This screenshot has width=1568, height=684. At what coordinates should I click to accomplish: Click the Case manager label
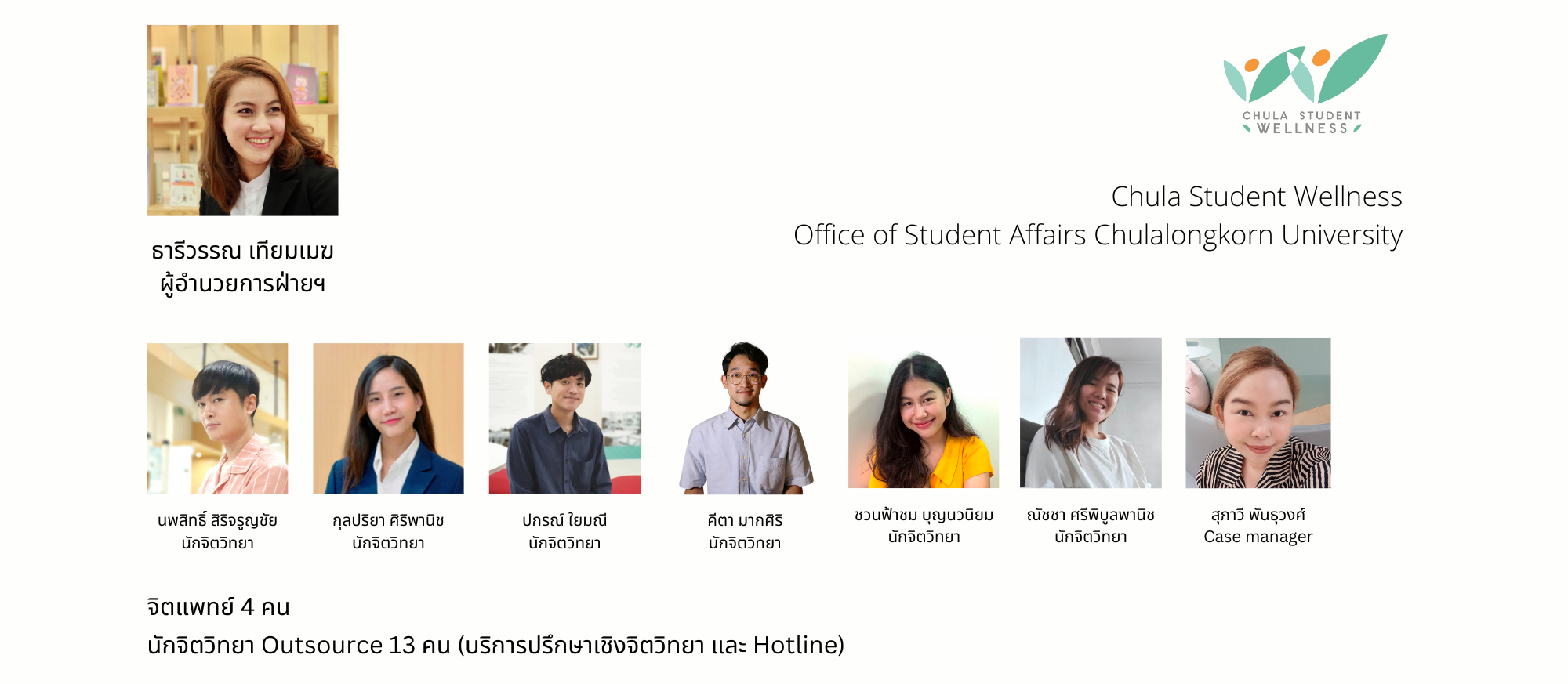pos(1258,537)
